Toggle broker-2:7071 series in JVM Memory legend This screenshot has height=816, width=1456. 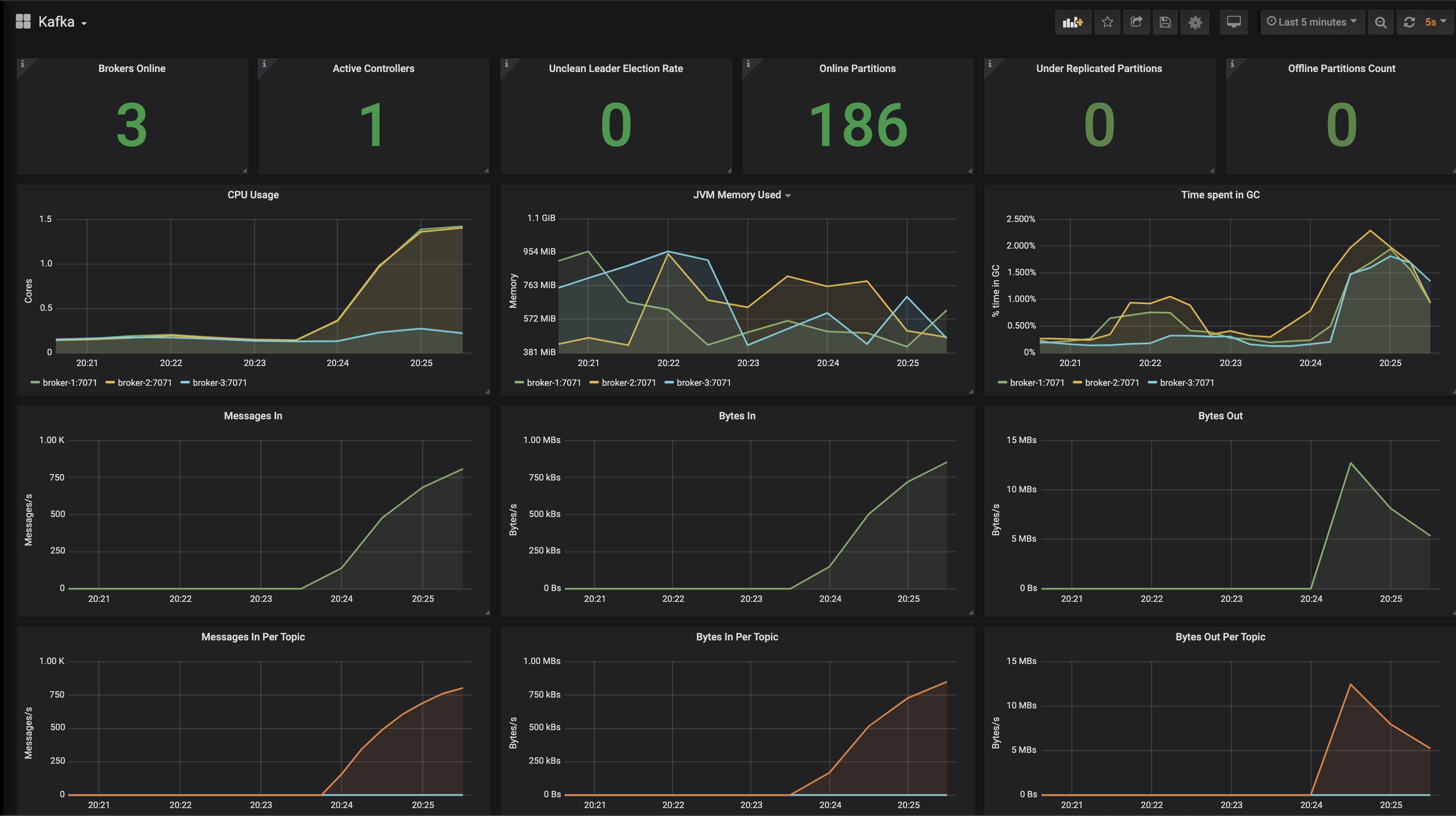(x=628, y=382)
